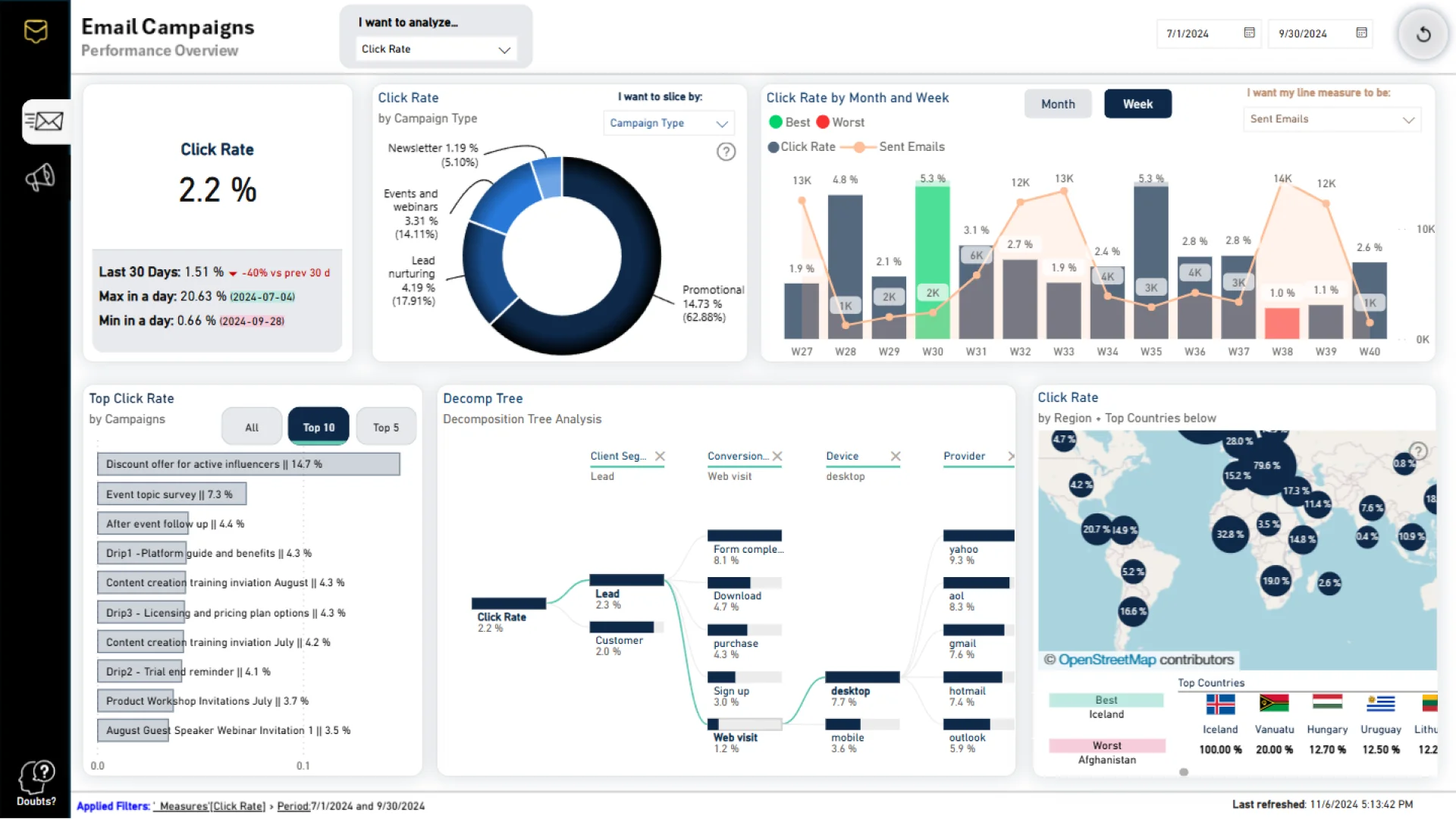Select Top 5 campaigns filter
This screenshot has height=819, width=1456.
coord(386,427)
